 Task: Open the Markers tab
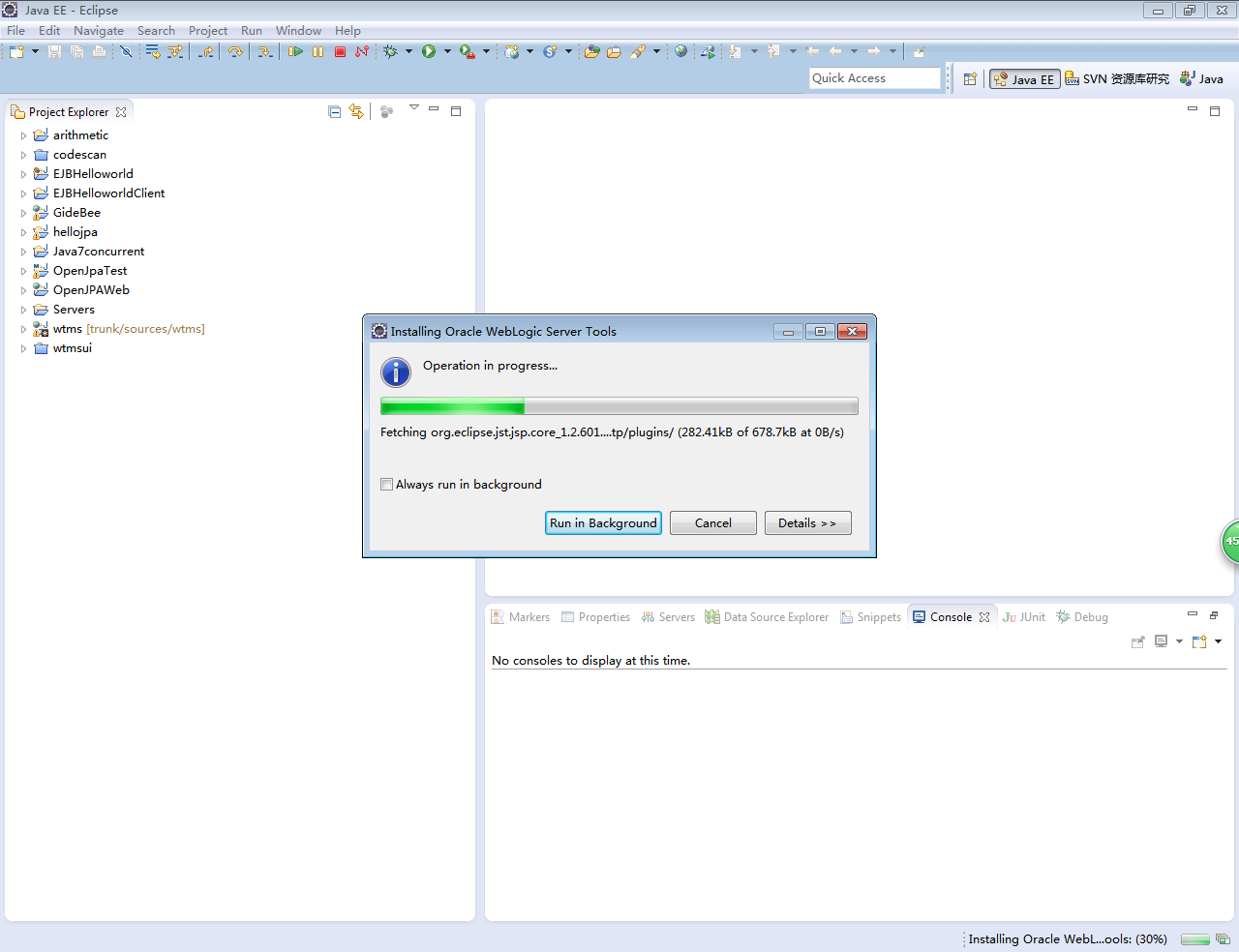pos(521,617)
